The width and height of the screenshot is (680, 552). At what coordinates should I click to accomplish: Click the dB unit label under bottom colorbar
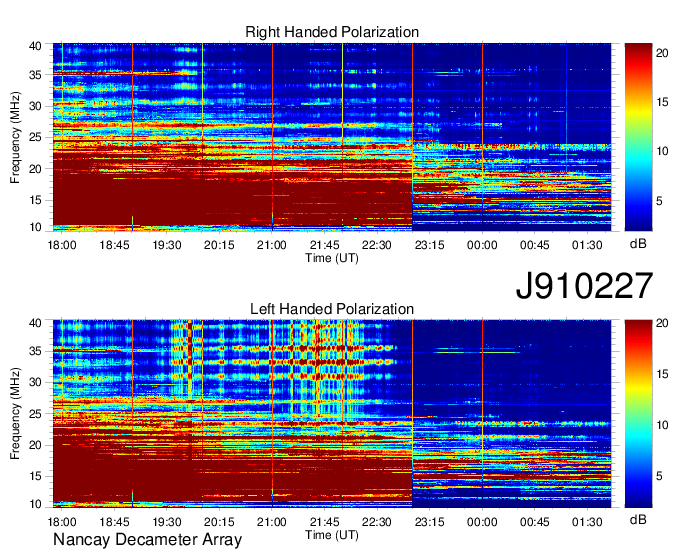[x=638, y=520]
